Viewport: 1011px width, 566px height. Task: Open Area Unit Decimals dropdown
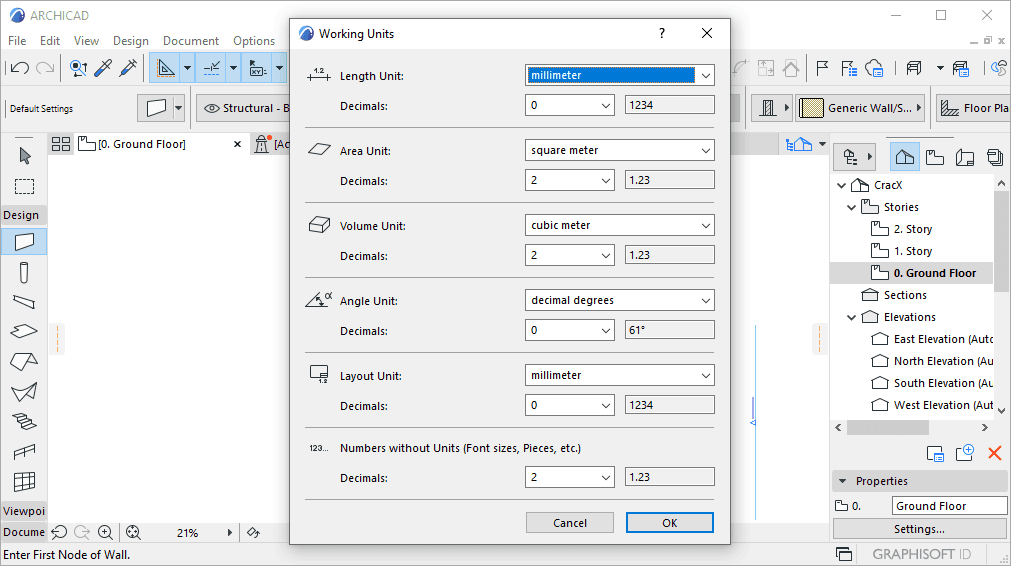(569, 181)
